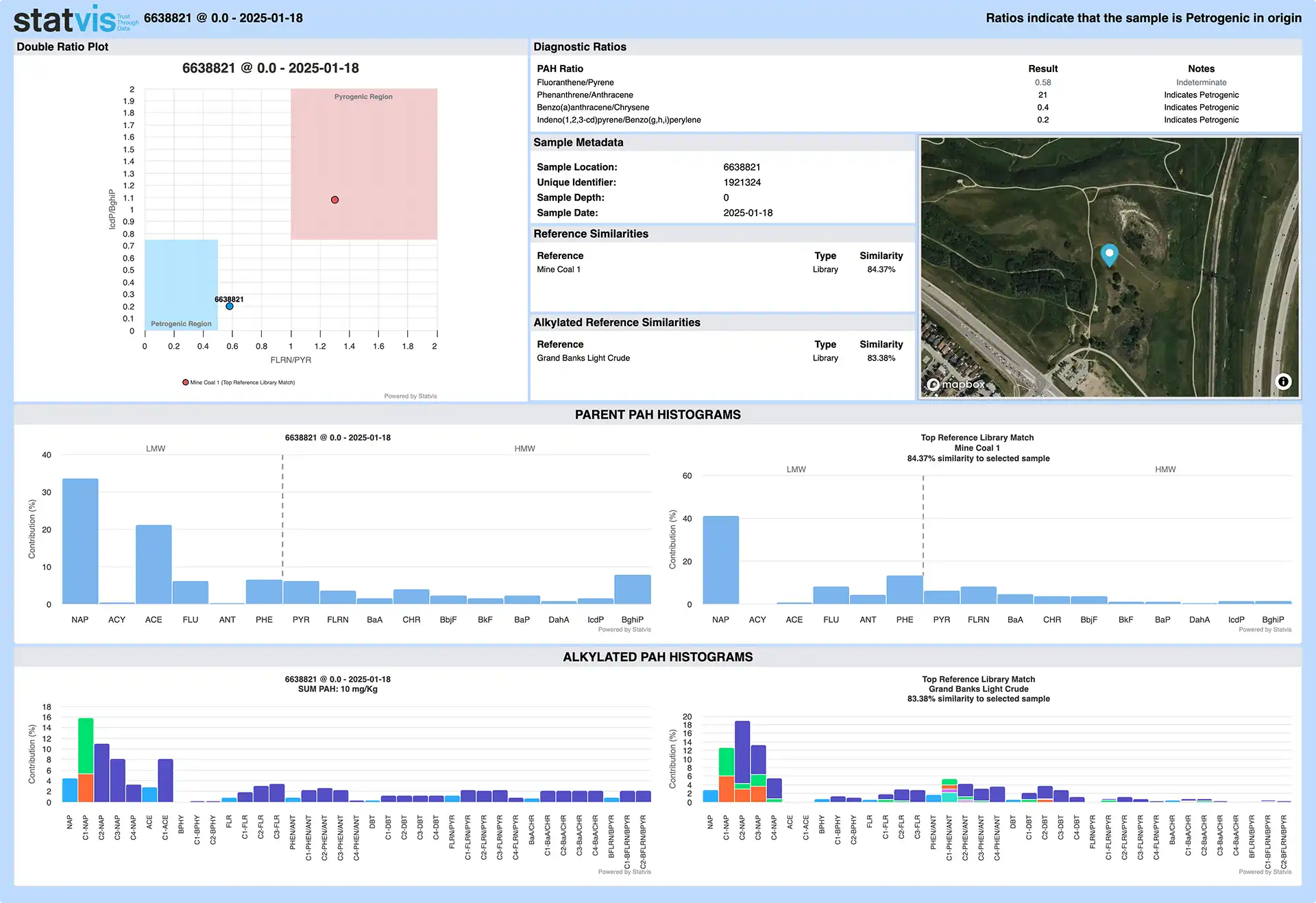Select Grand Banks Light Crude reference row

click(x=583, y=358)
